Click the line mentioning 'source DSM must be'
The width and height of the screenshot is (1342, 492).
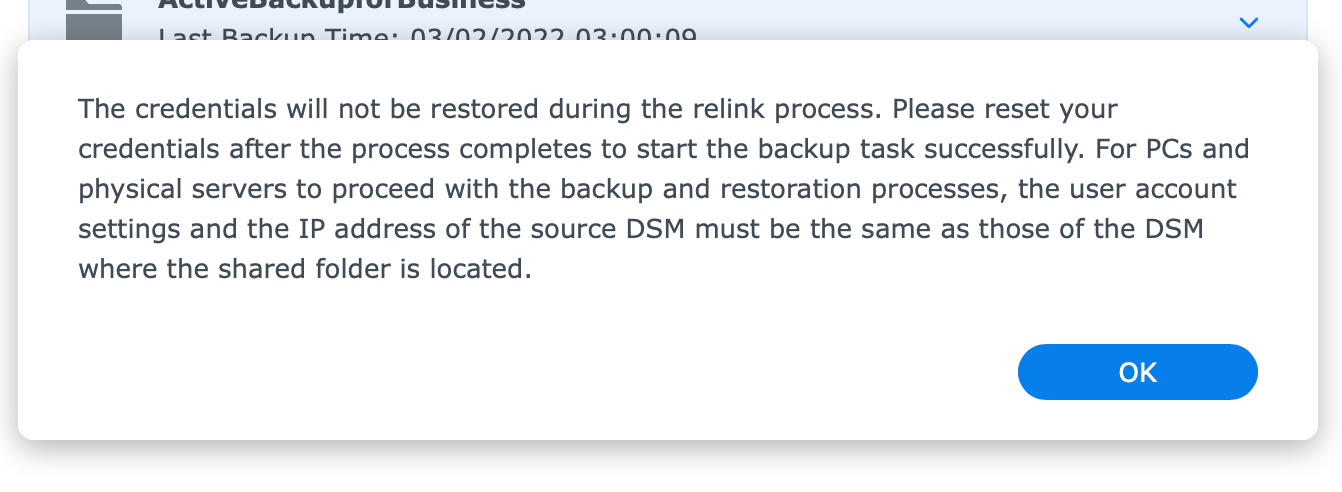[641, 229]
